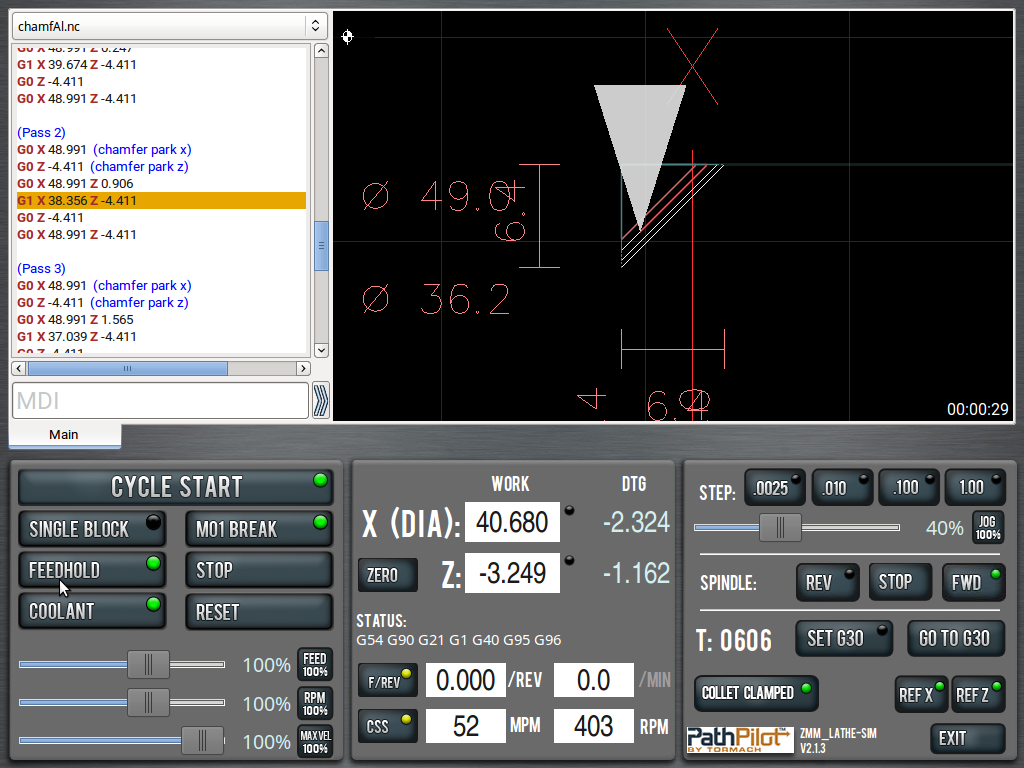
Task: Click the feed override slider handle
Action: (x=148, y=665)
